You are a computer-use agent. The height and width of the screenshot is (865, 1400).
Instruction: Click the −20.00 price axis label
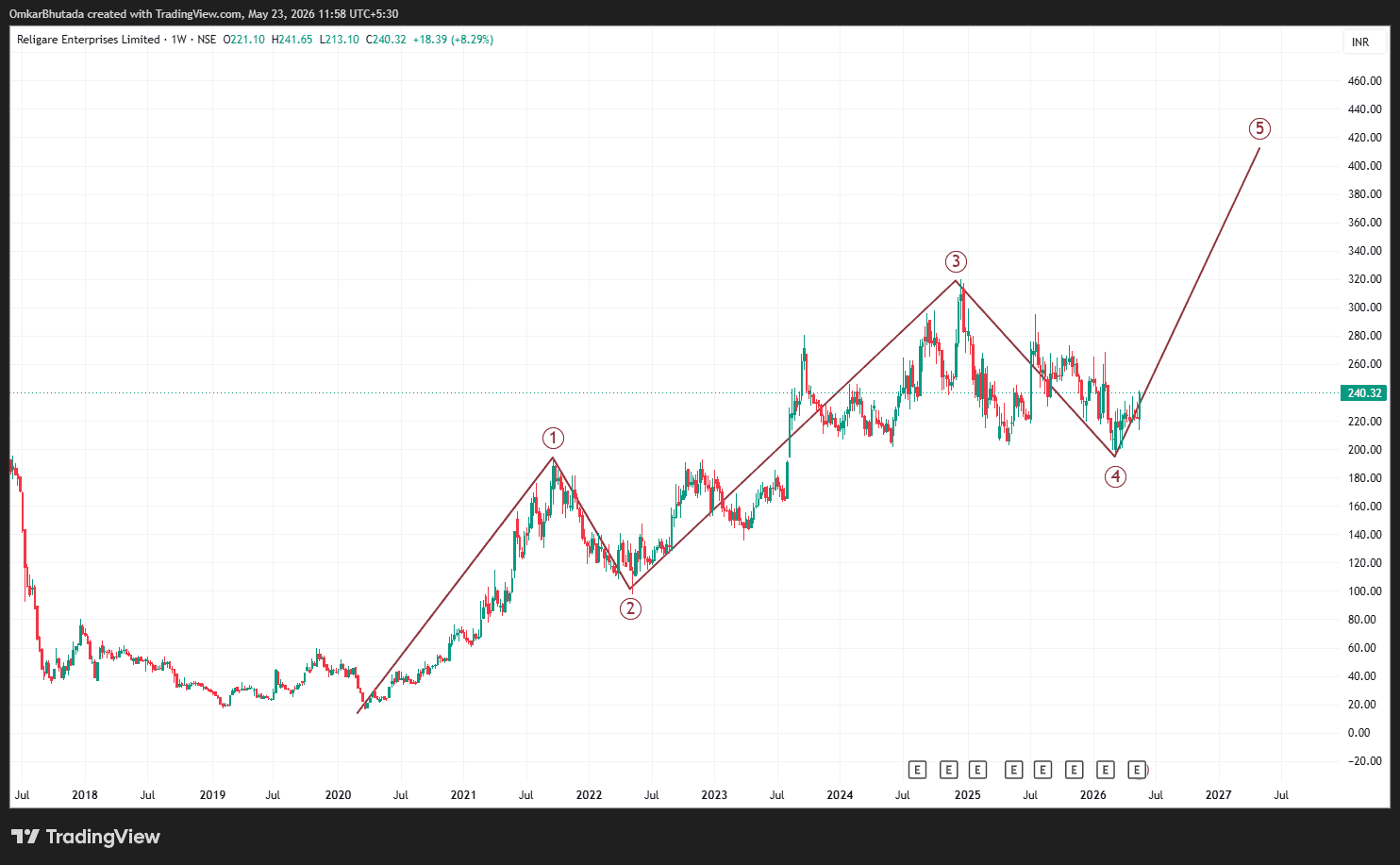[x=1364, y=761]
